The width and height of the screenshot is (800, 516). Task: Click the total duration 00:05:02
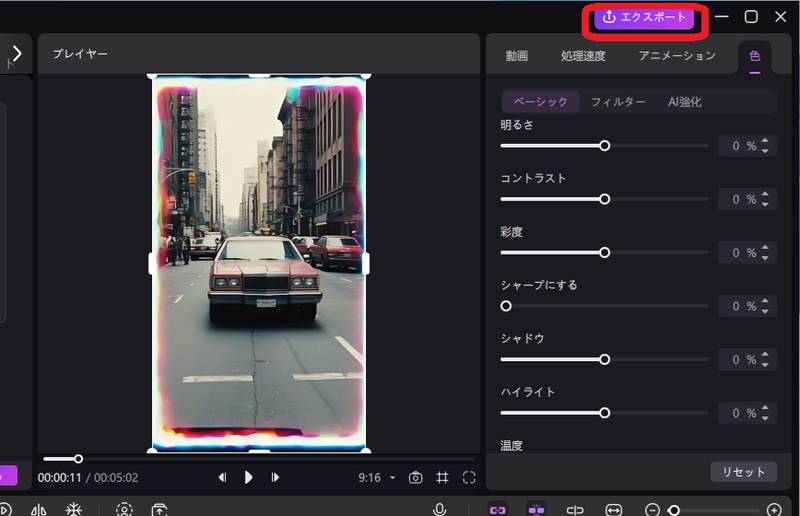click(116, 478)
